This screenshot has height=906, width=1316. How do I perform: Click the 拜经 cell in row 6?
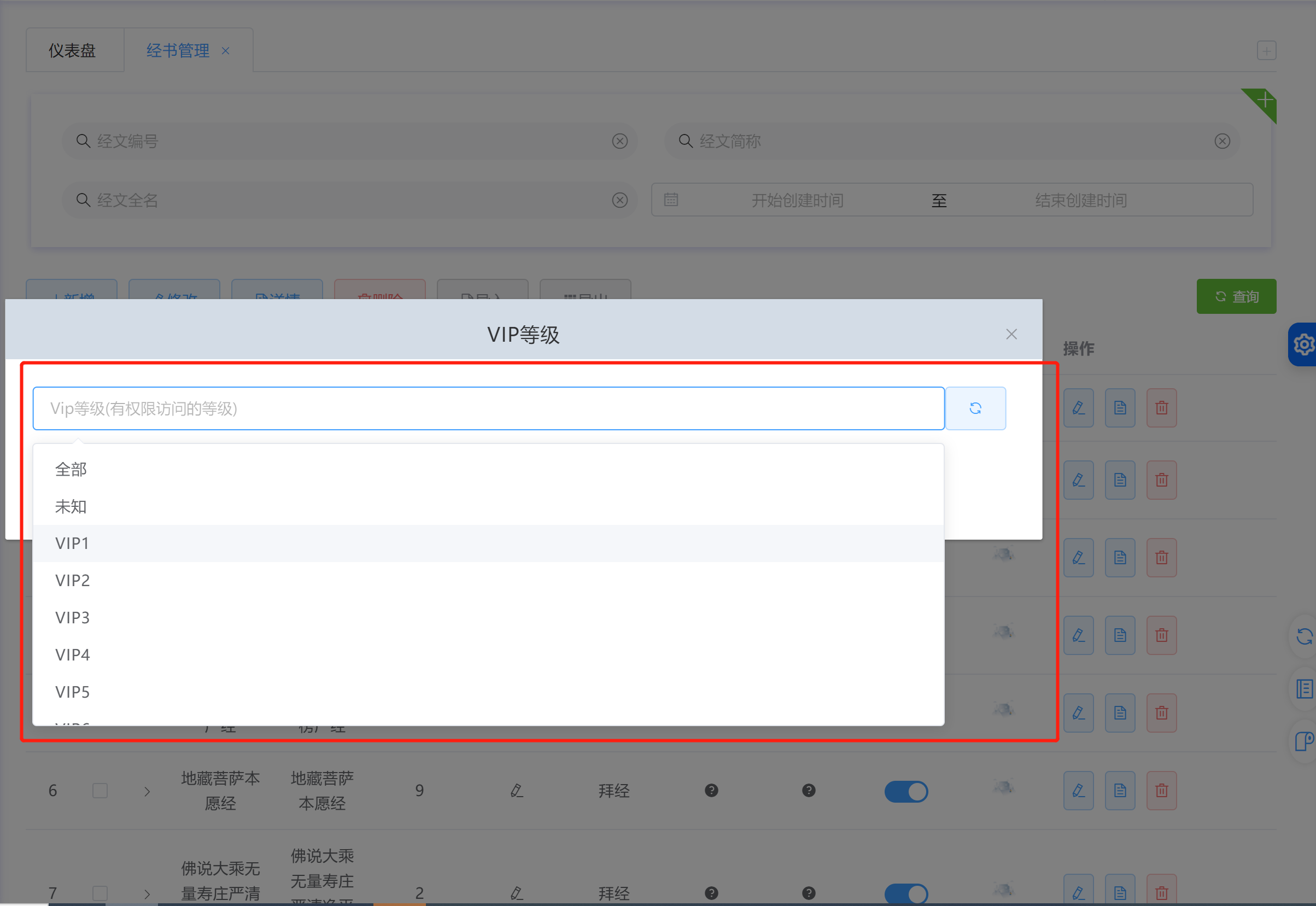point(614,791)
